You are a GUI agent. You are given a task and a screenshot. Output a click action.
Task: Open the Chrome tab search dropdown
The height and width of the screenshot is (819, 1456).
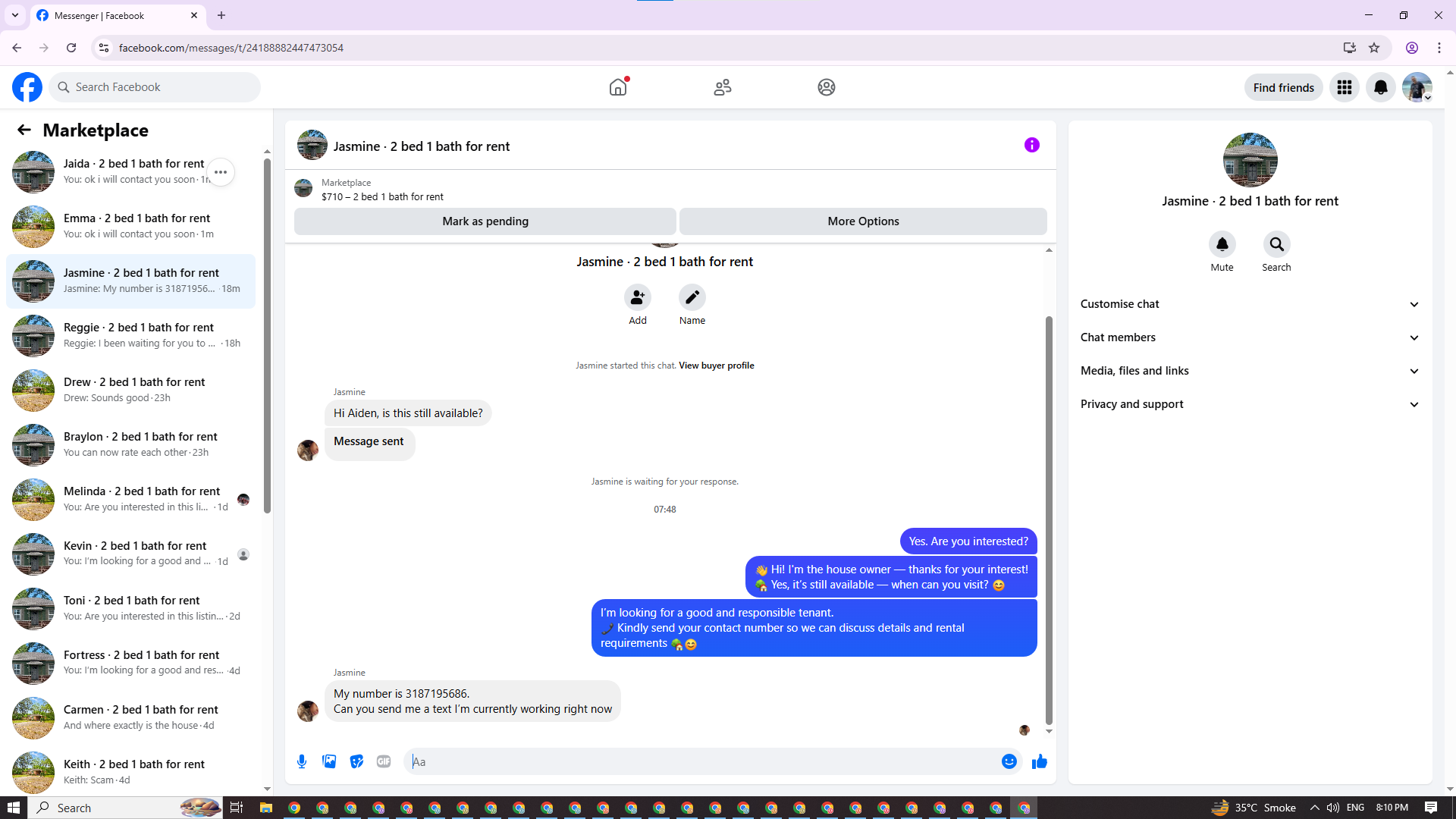tap(15, 15)
